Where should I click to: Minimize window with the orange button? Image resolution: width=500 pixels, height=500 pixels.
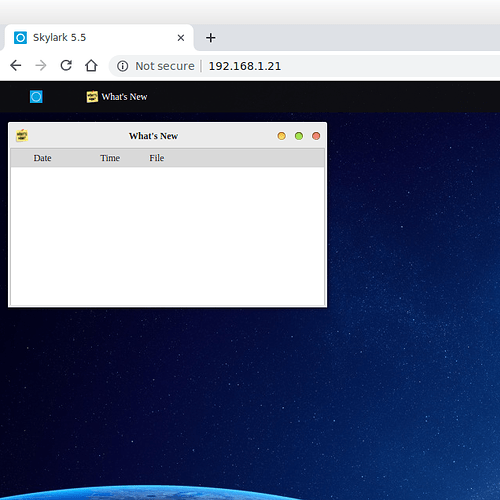(281, 136)
